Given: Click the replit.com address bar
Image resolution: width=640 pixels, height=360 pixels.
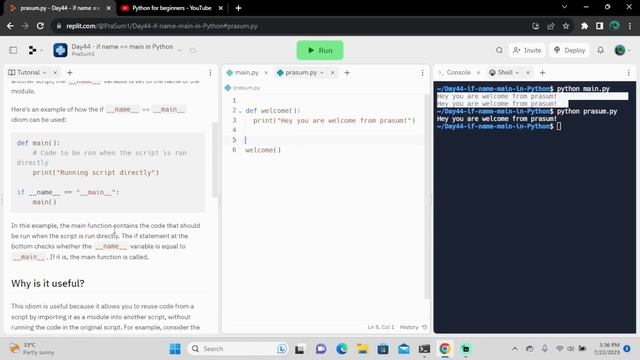Looking at the screenshot, I should 286,26.
